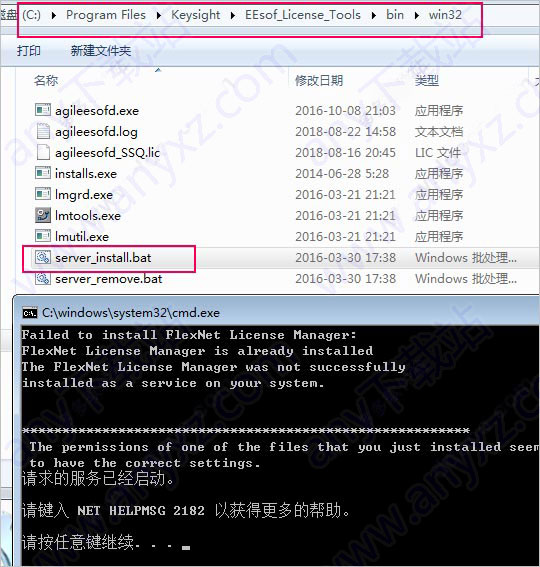This screenshot has width=540, height=567.
Task: Click the server_install.bat batch file icon
Action: [43, 257]
